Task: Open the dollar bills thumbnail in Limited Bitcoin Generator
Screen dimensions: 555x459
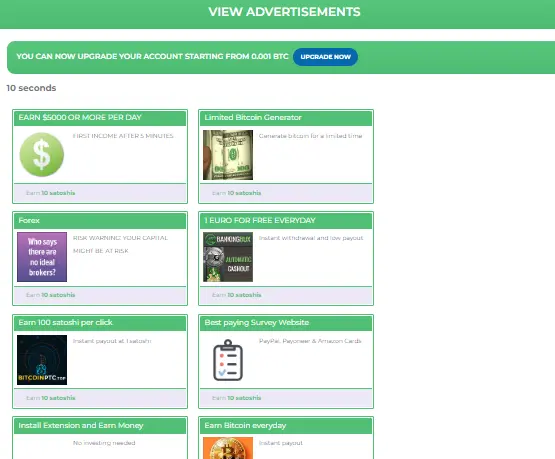Action: [228, 155]
